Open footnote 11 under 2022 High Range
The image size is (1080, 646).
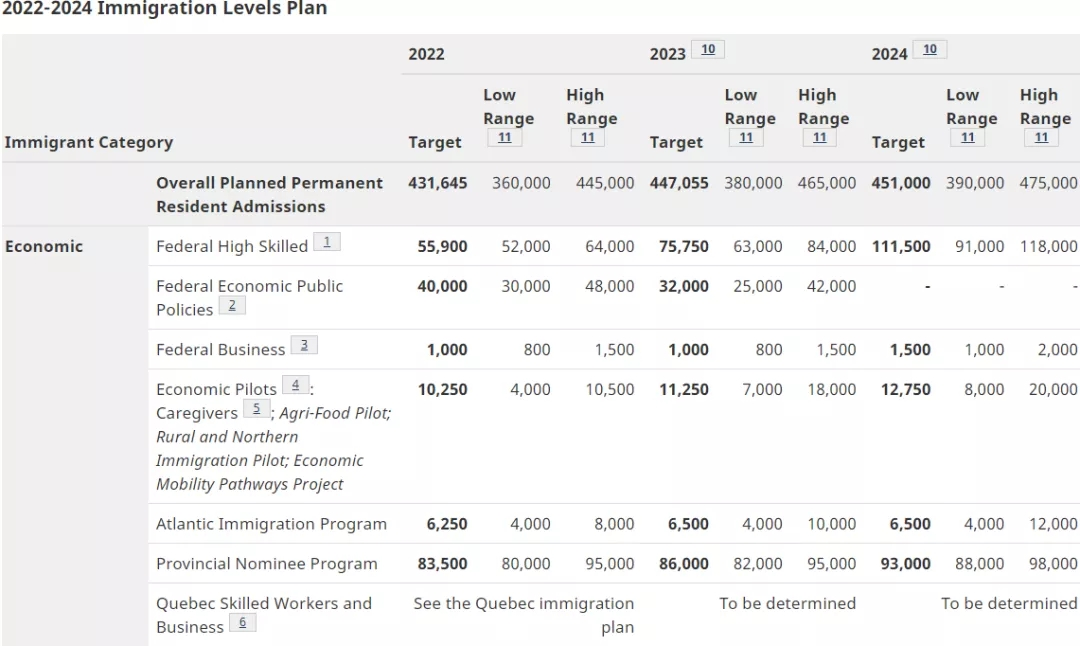587,138
